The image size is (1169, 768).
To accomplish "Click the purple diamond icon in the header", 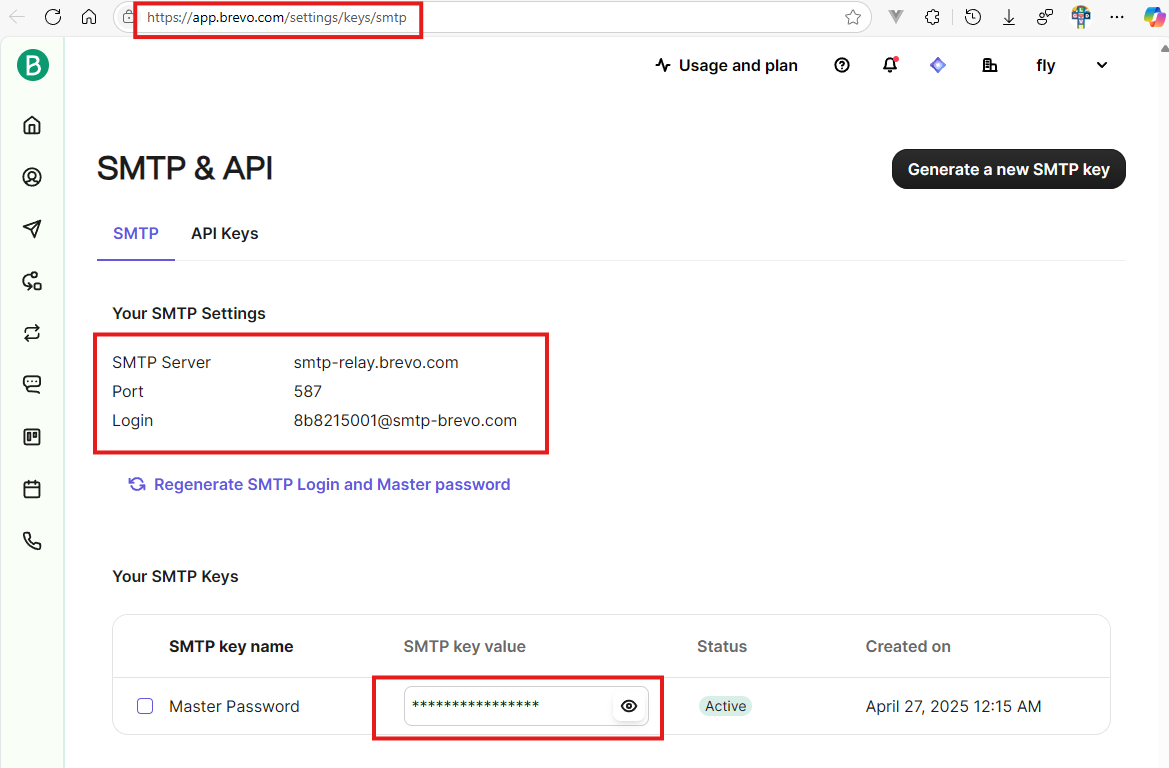I will click(x=938, y=66).
